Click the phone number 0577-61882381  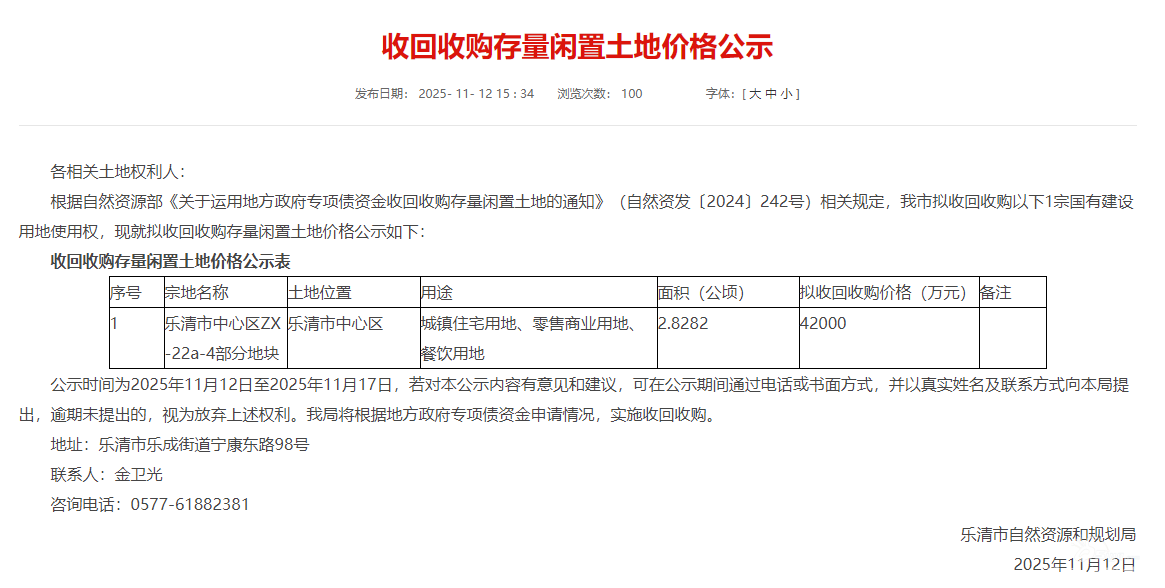(190, 504)
